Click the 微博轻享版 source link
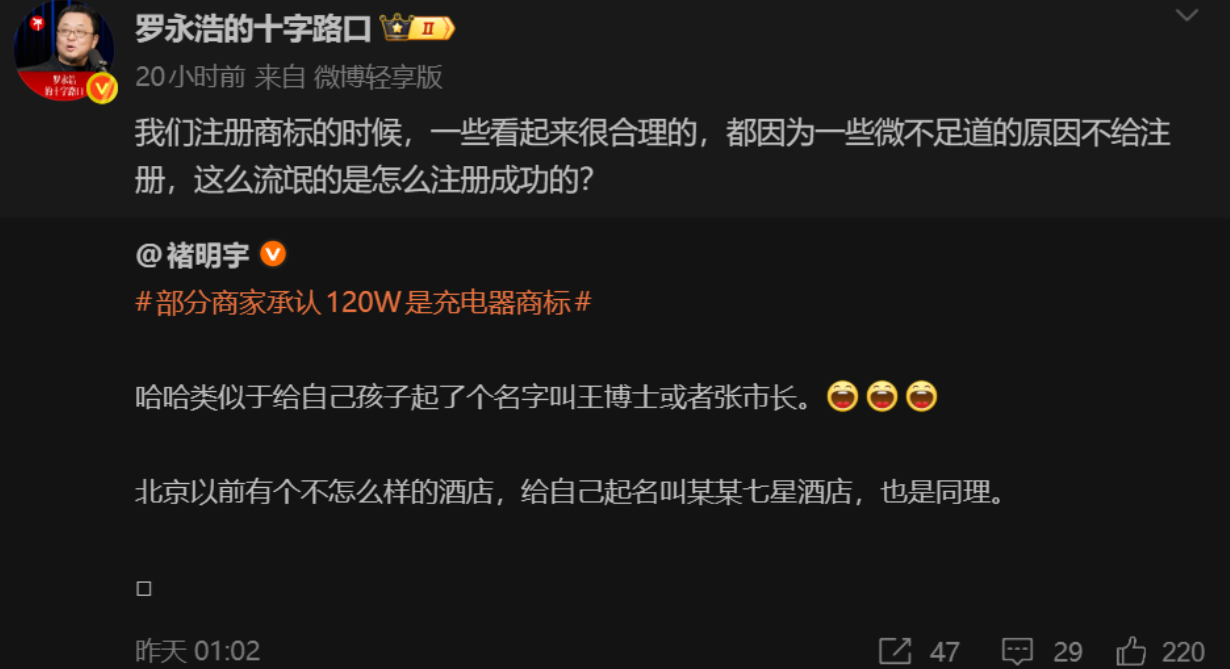Viewport: 1230px width, 669px height. (378, 78)
